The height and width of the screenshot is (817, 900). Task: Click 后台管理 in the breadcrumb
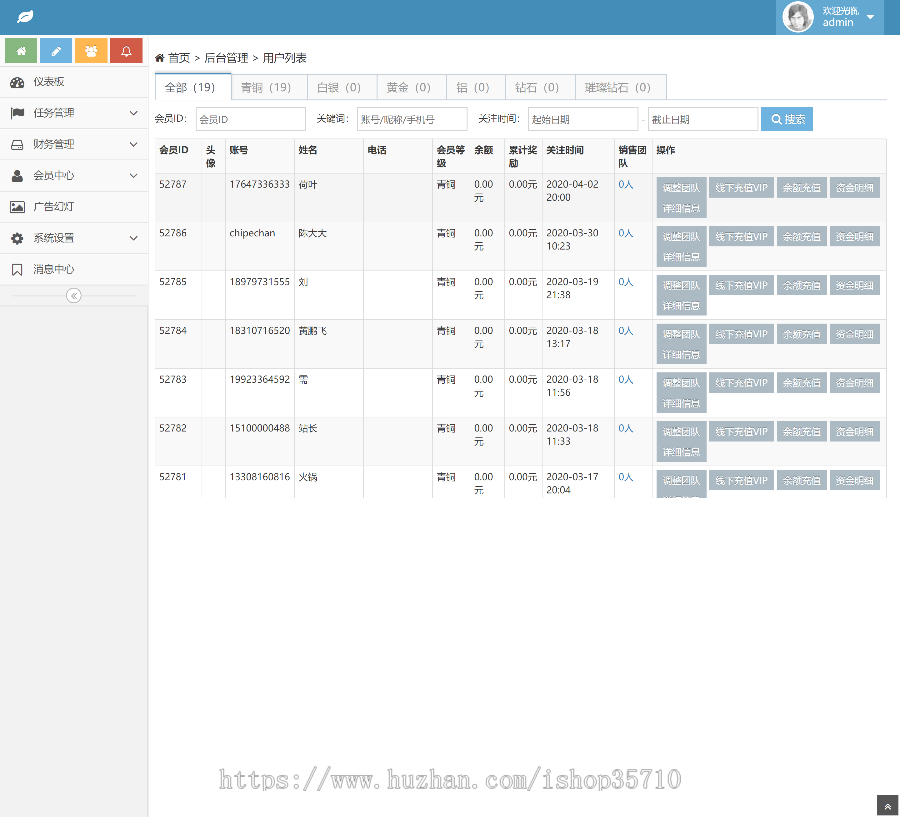point(226,58)
